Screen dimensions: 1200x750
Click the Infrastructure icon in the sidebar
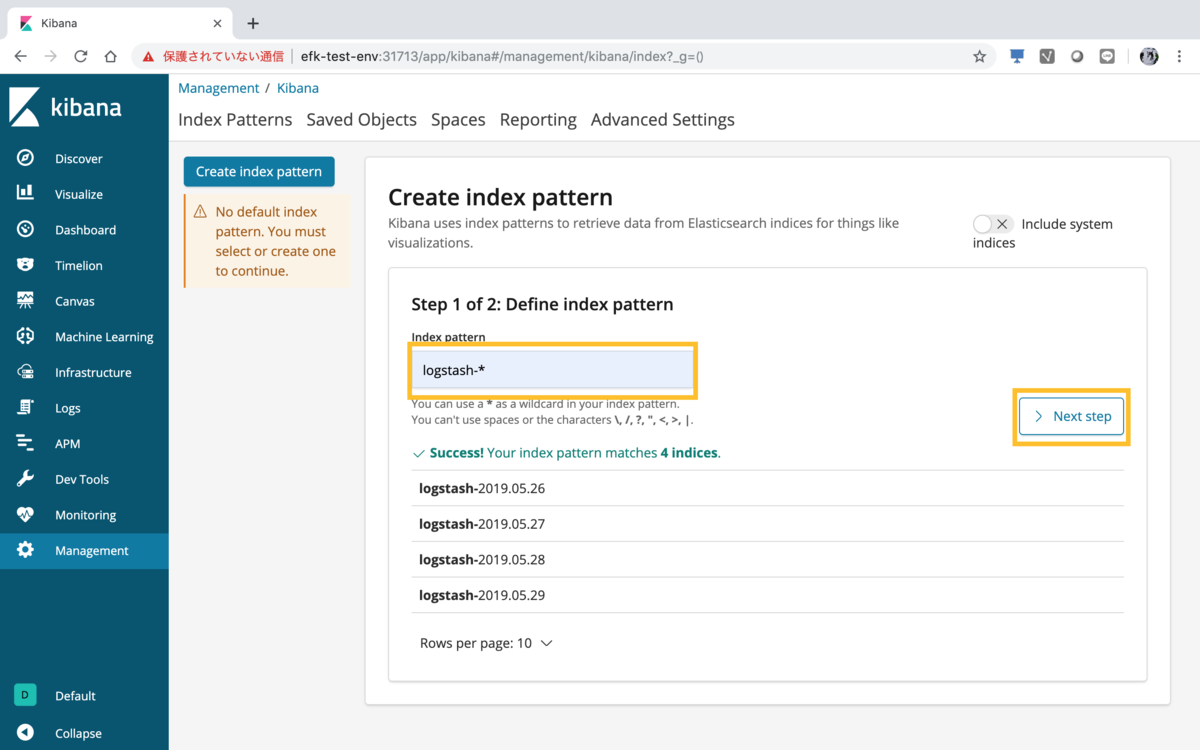pos(26,372)
